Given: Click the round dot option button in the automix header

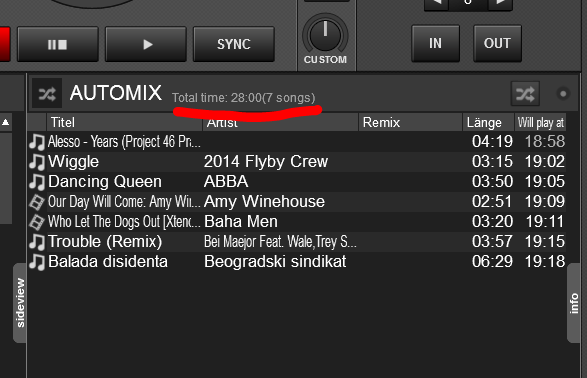Looking at the screenshot, I should click(x=563, y=94).
